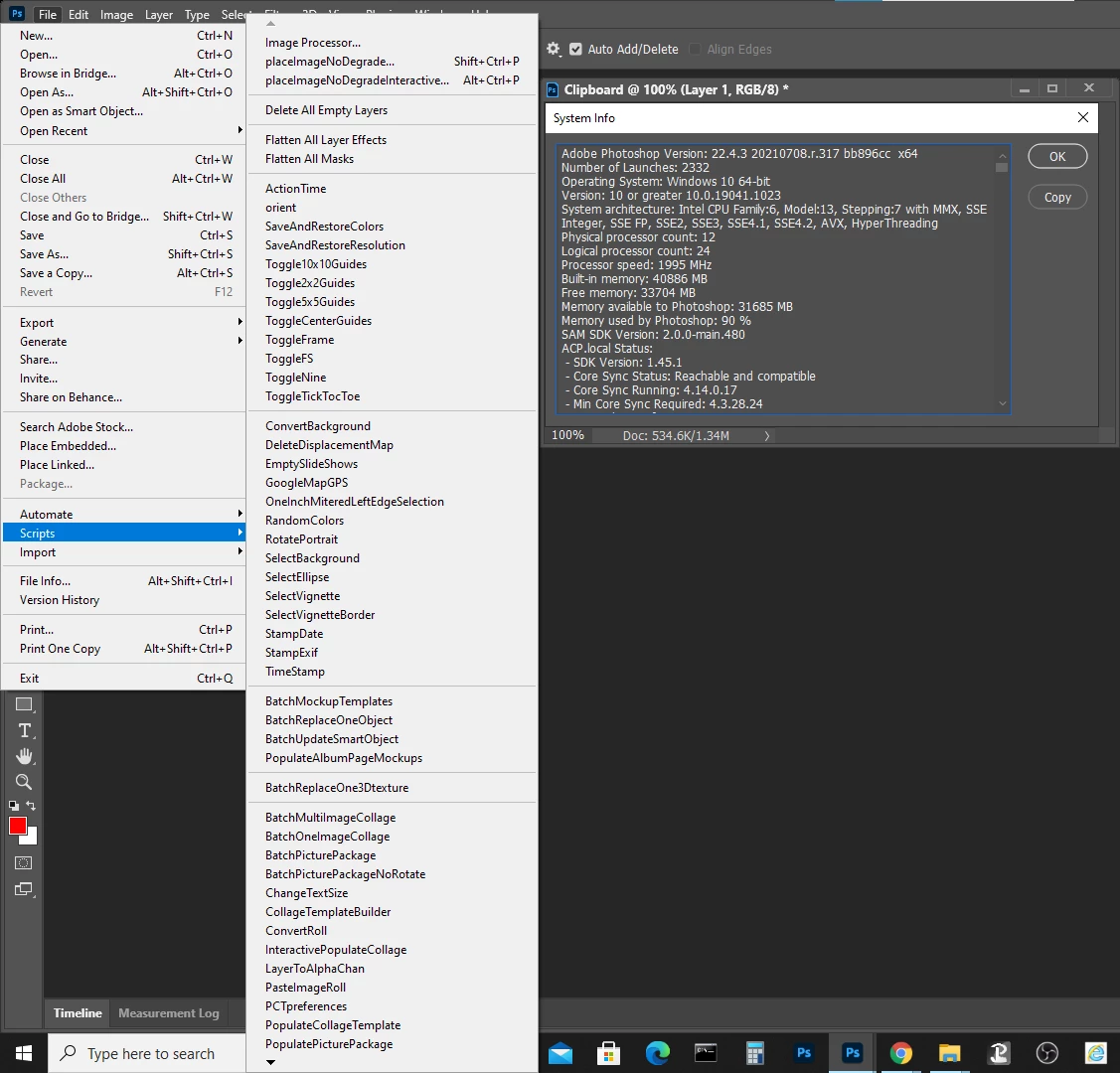The height and width of the screenshot is (1073, 1120).
Task: Select the Horizontal Type tool
Action: pyautogui.click(x=24, y=730)
